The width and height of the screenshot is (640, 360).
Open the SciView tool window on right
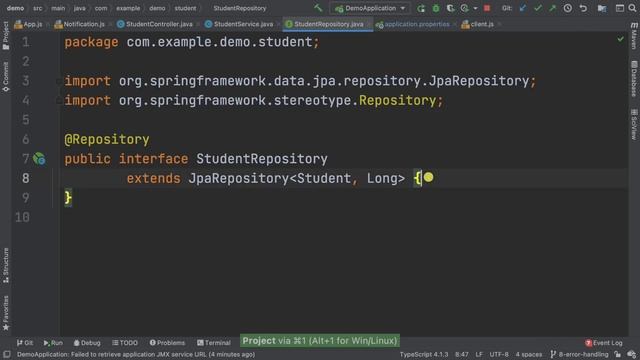[634, 124]
